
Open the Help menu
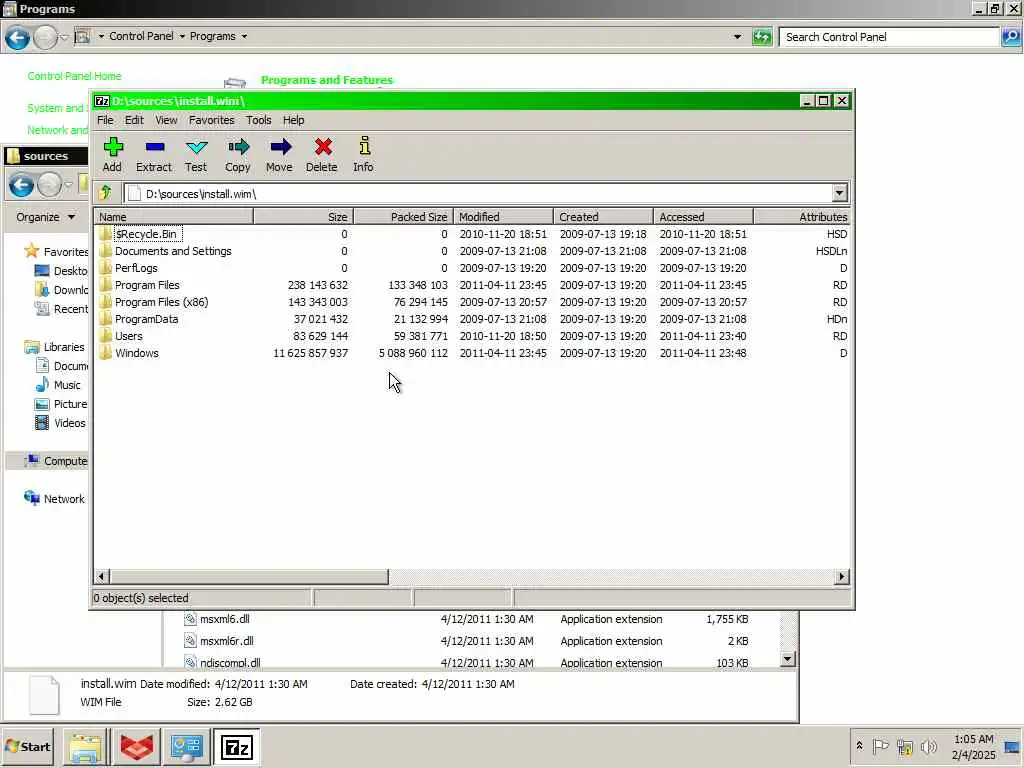pos(293,120)
